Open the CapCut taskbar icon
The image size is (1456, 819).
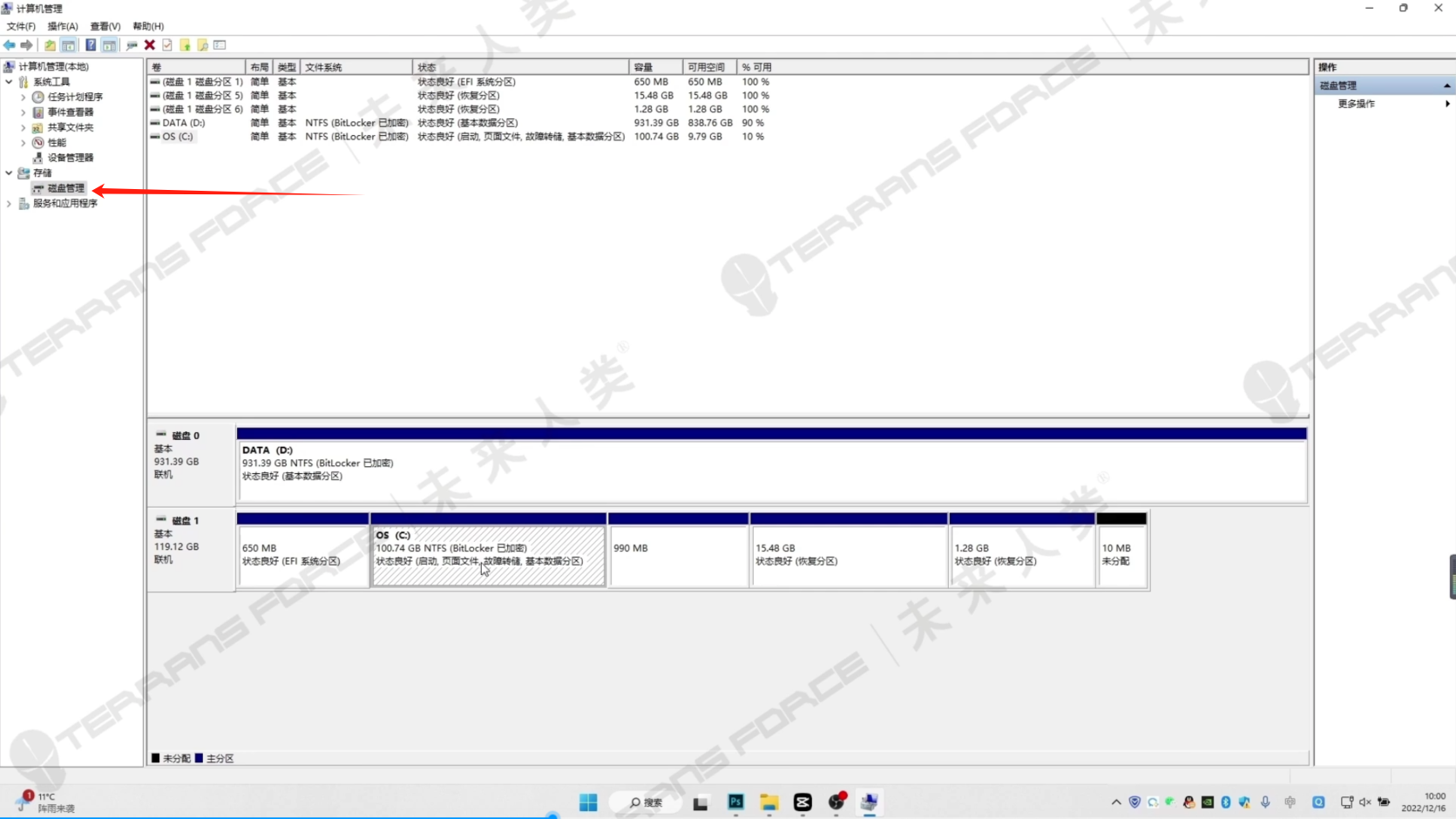coord(802,802)
